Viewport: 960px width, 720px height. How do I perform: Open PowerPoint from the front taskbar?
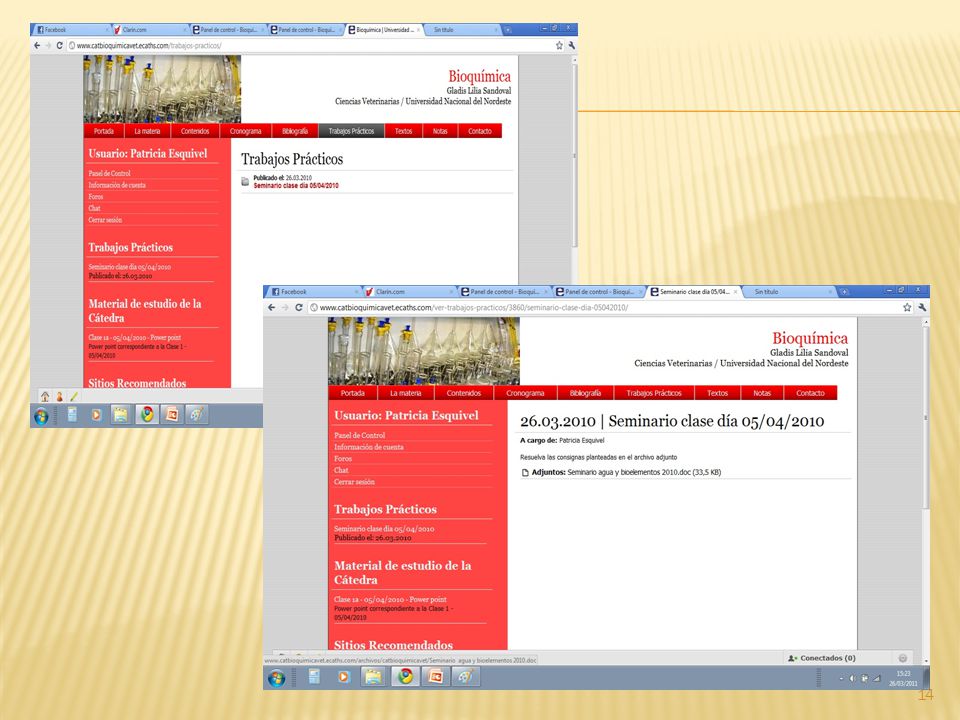[x=435, y=677]
